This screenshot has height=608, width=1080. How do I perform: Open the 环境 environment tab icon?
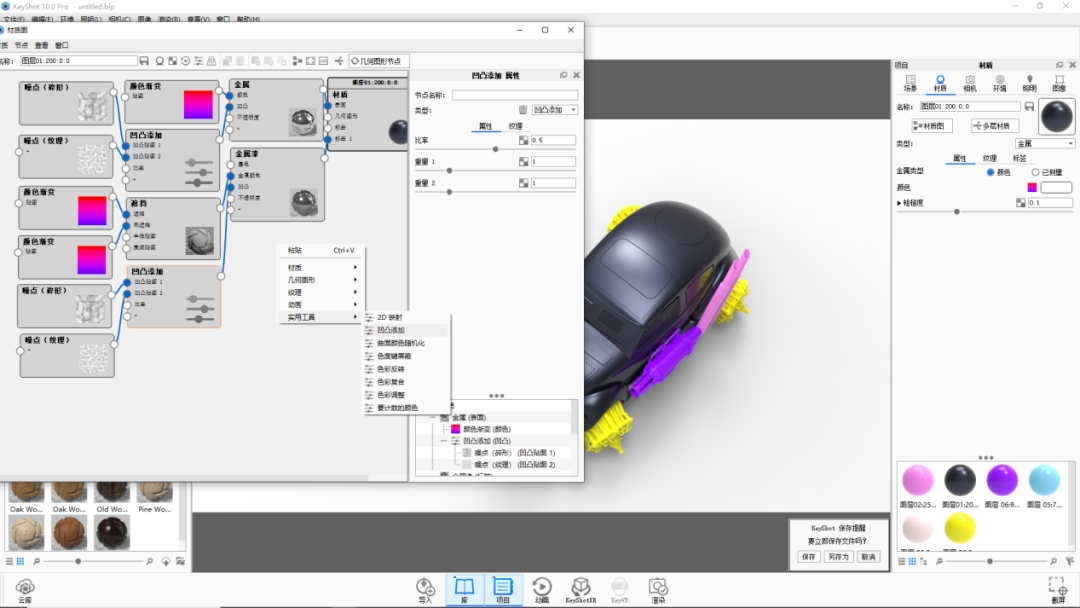(999, 83)
